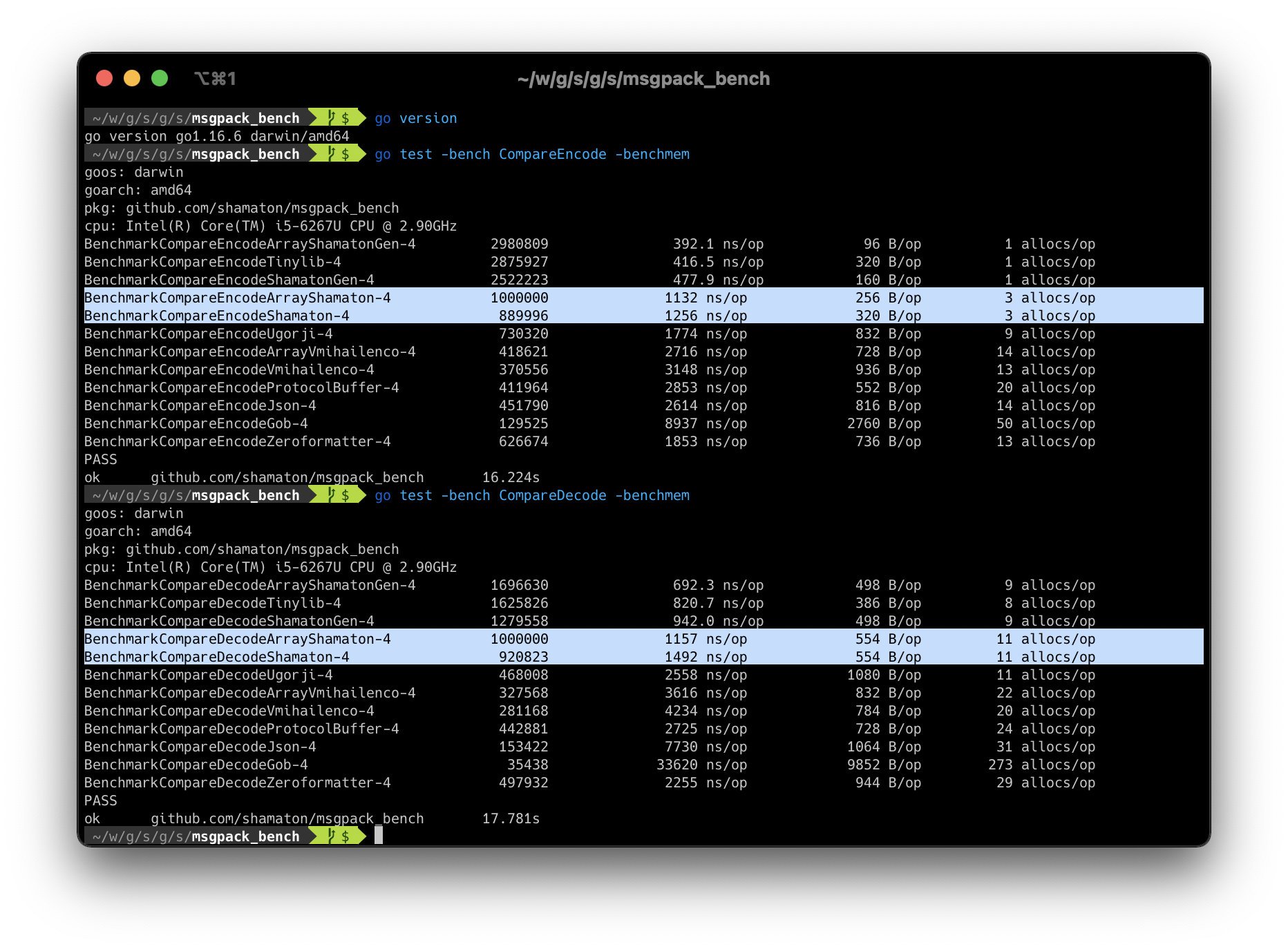Click the '2760 B/op' value
The width and height of the screenshot is (1288, 949).
point(884,423)
